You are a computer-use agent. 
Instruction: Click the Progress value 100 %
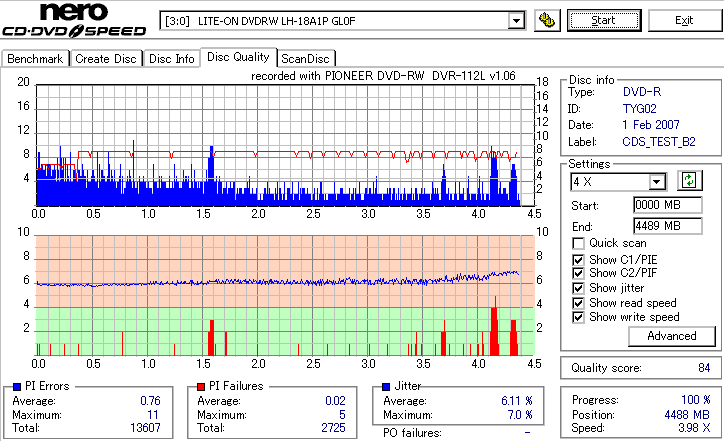pyautogui.click(x=695, y=400)
